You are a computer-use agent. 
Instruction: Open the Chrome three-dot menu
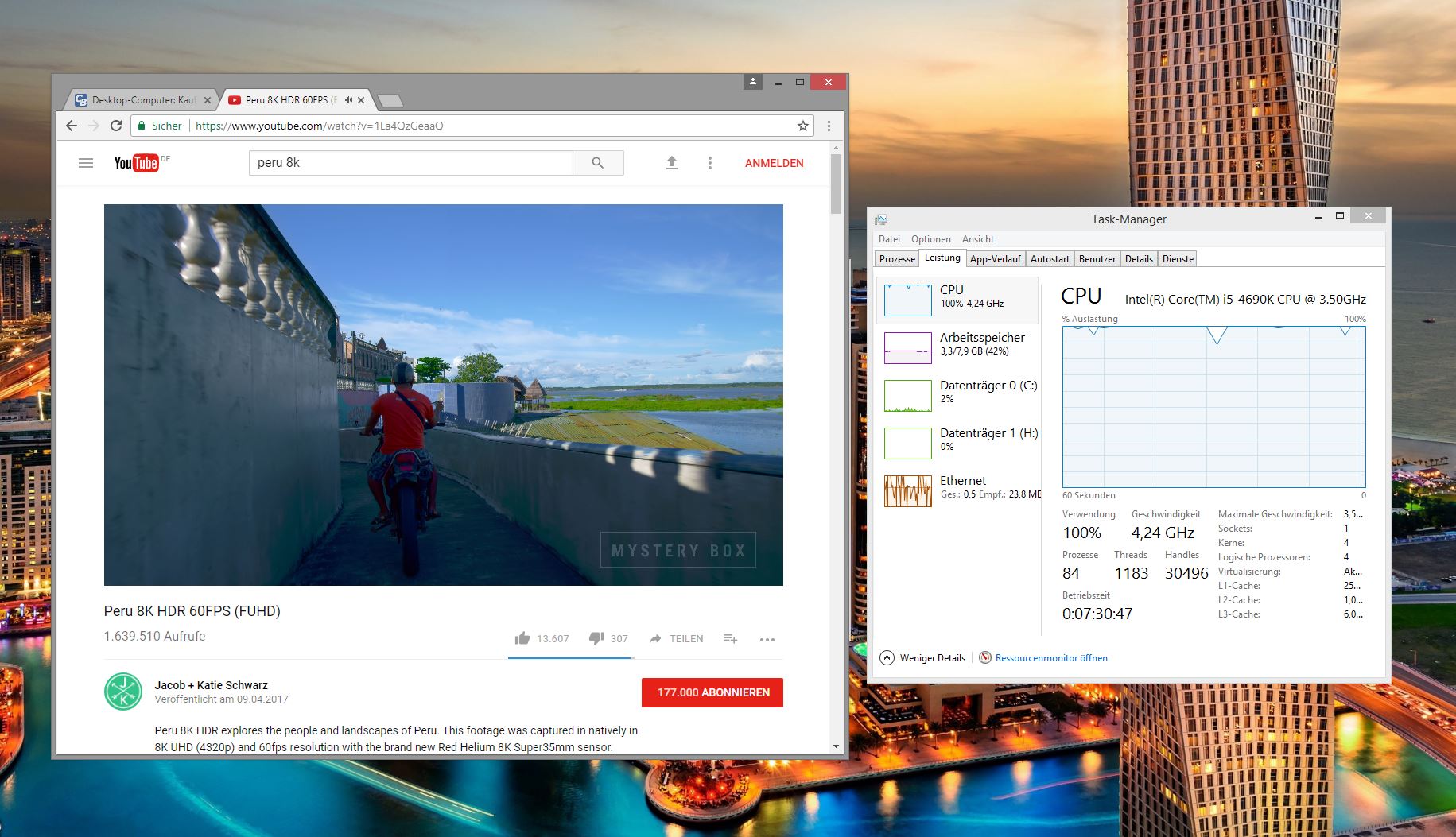(x=829, y=126)
